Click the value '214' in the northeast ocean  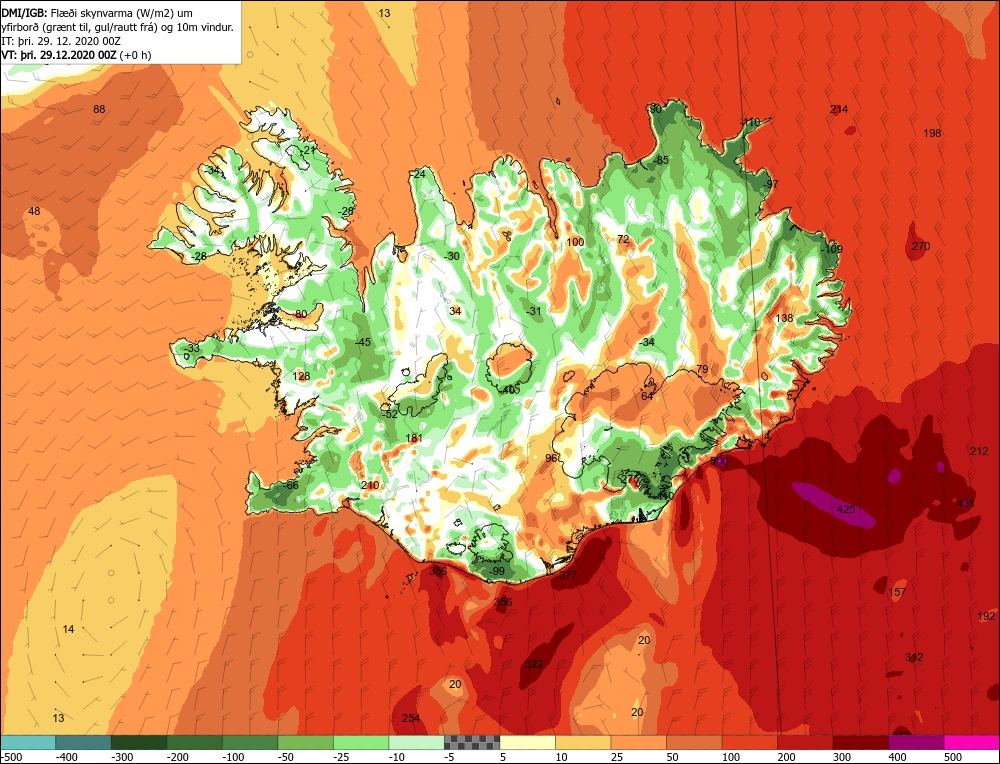(x=839, y=109)
